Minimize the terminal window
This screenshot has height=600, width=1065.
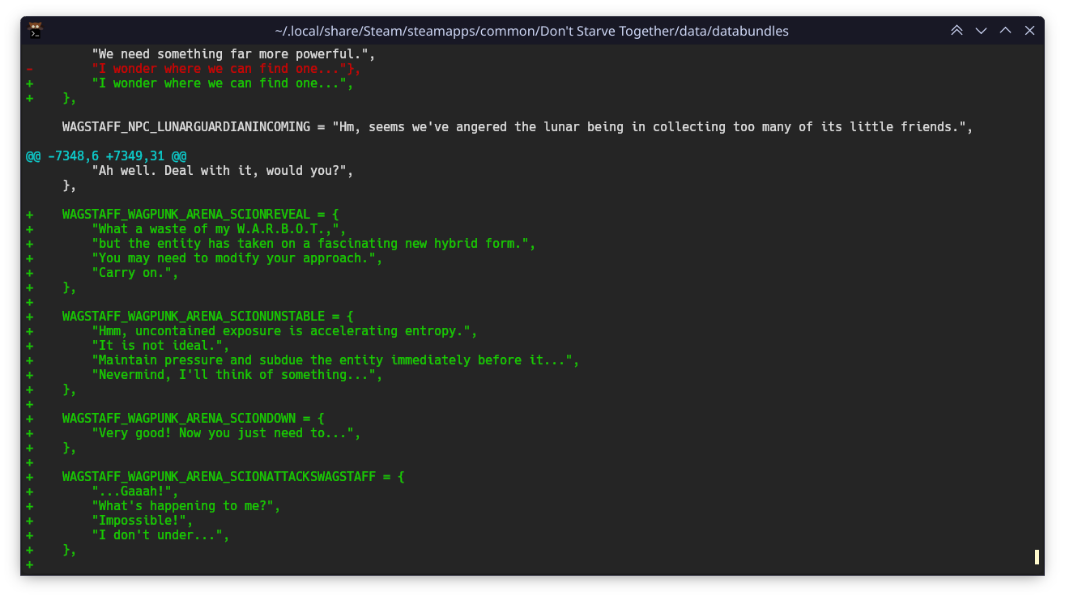click(981, 31)
